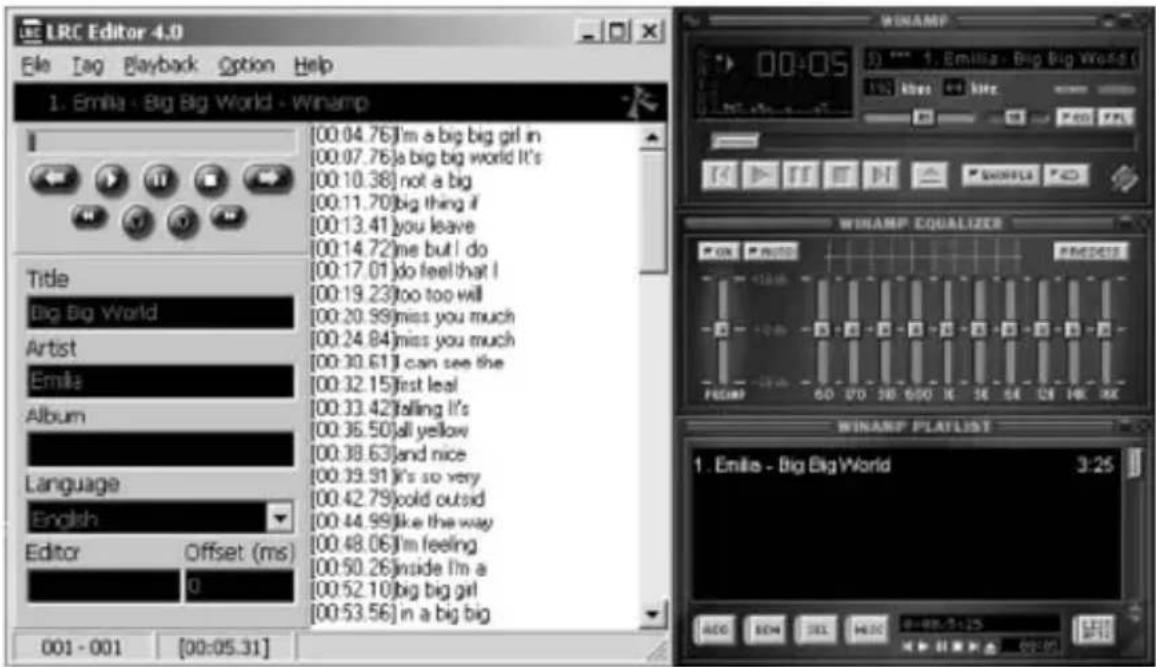The height and width of the screenshot is (667, 1156).
Task: Select lyric line '[00:36.50]all yellow'
Action: coord(389,430)
